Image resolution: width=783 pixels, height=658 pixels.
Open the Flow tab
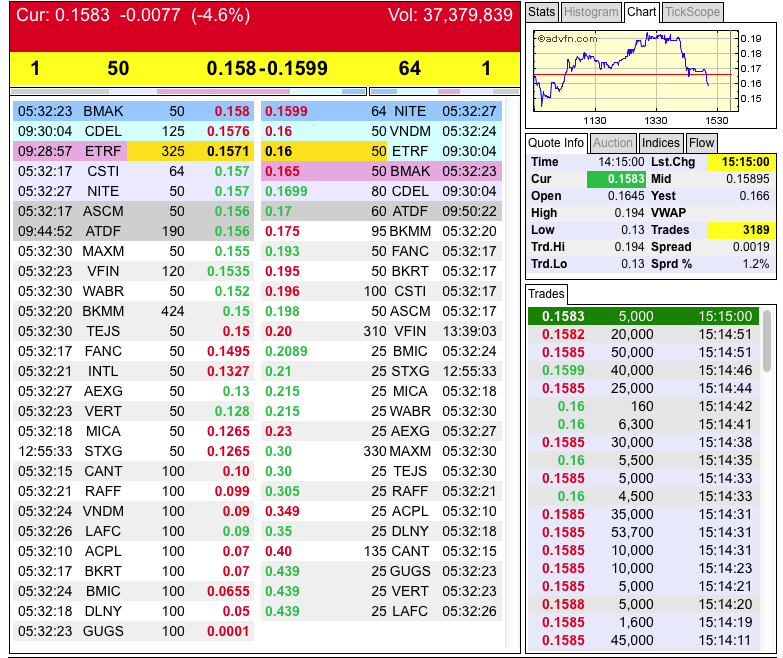[x=702, y=143]
